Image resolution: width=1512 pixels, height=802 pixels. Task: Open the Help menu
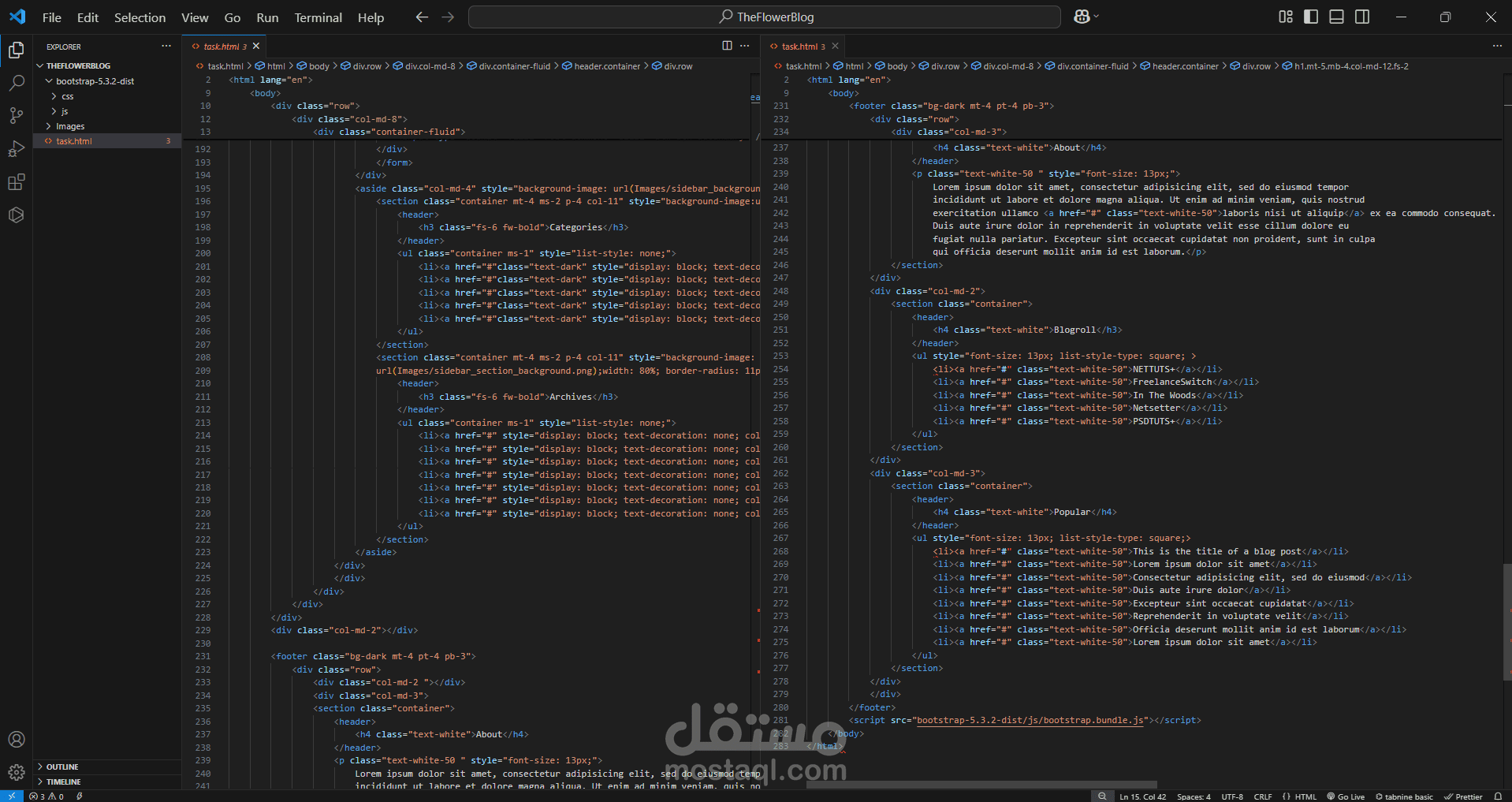(x=371, y=17)
